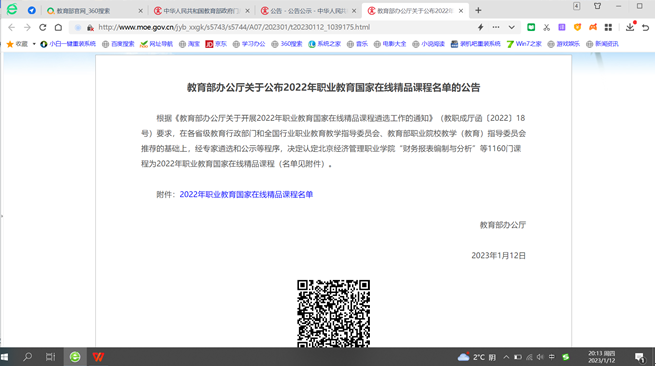The image size is (656, 366).
Task: Click the green extension icon
Action: point(531,27)
